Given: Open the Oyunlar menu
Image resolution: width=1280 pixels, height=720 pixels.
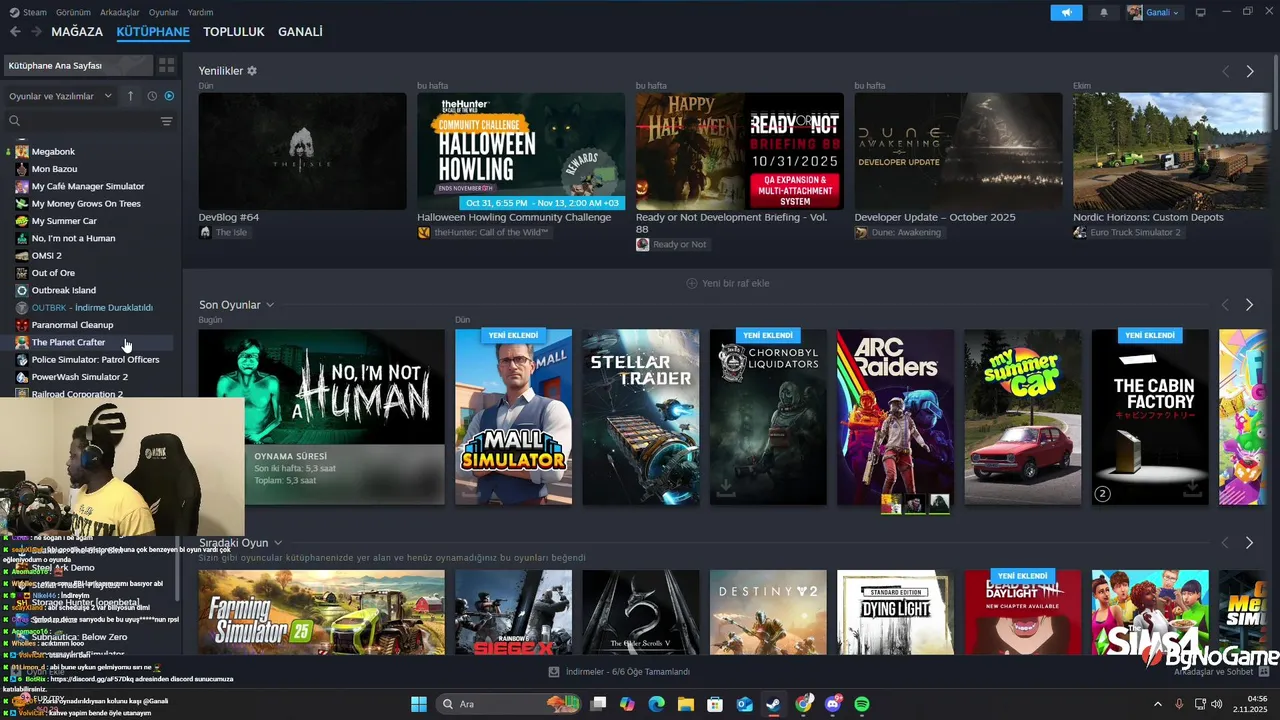Looking at the screenshot, I should pyautogui.click(x=164, y=12).
